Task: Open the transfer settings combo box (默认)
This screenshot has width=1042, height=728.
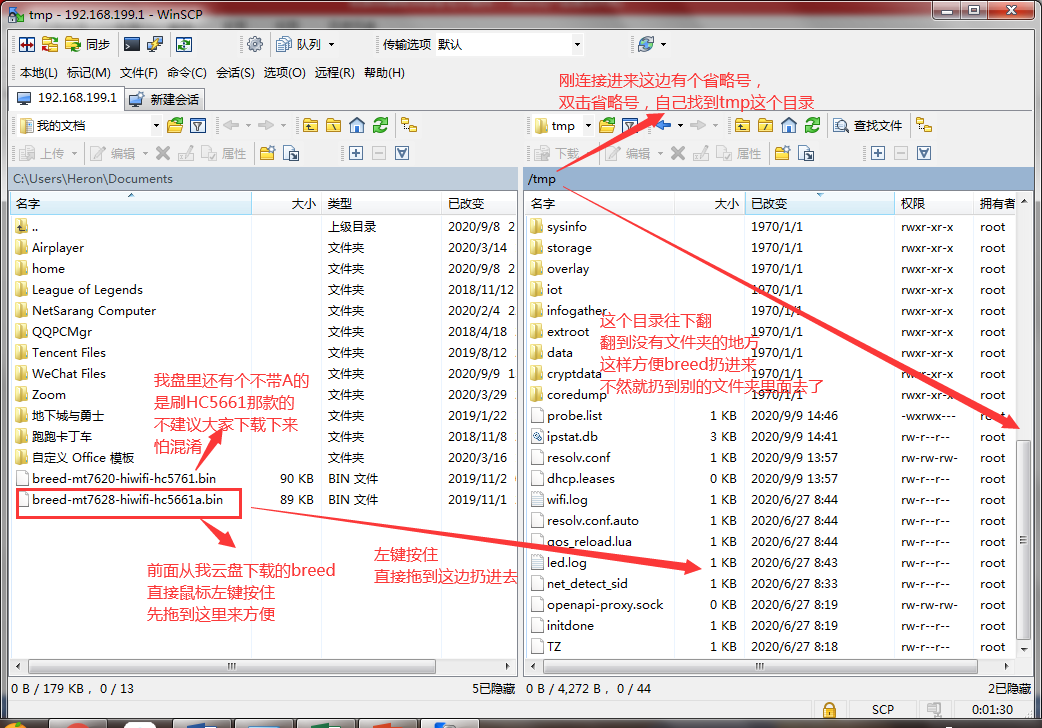Action: (509, 45)
